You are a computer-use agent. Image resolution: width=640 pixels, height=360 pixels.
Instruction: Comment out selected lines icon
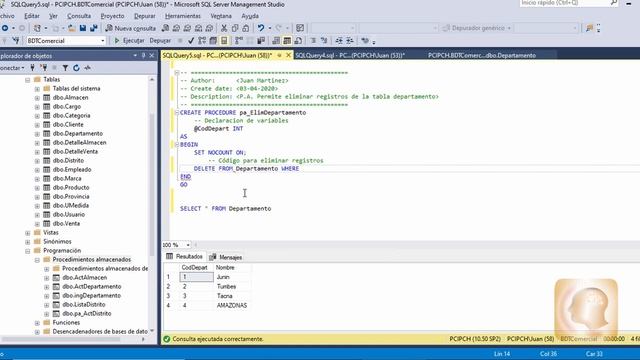[x=313, y=40]
